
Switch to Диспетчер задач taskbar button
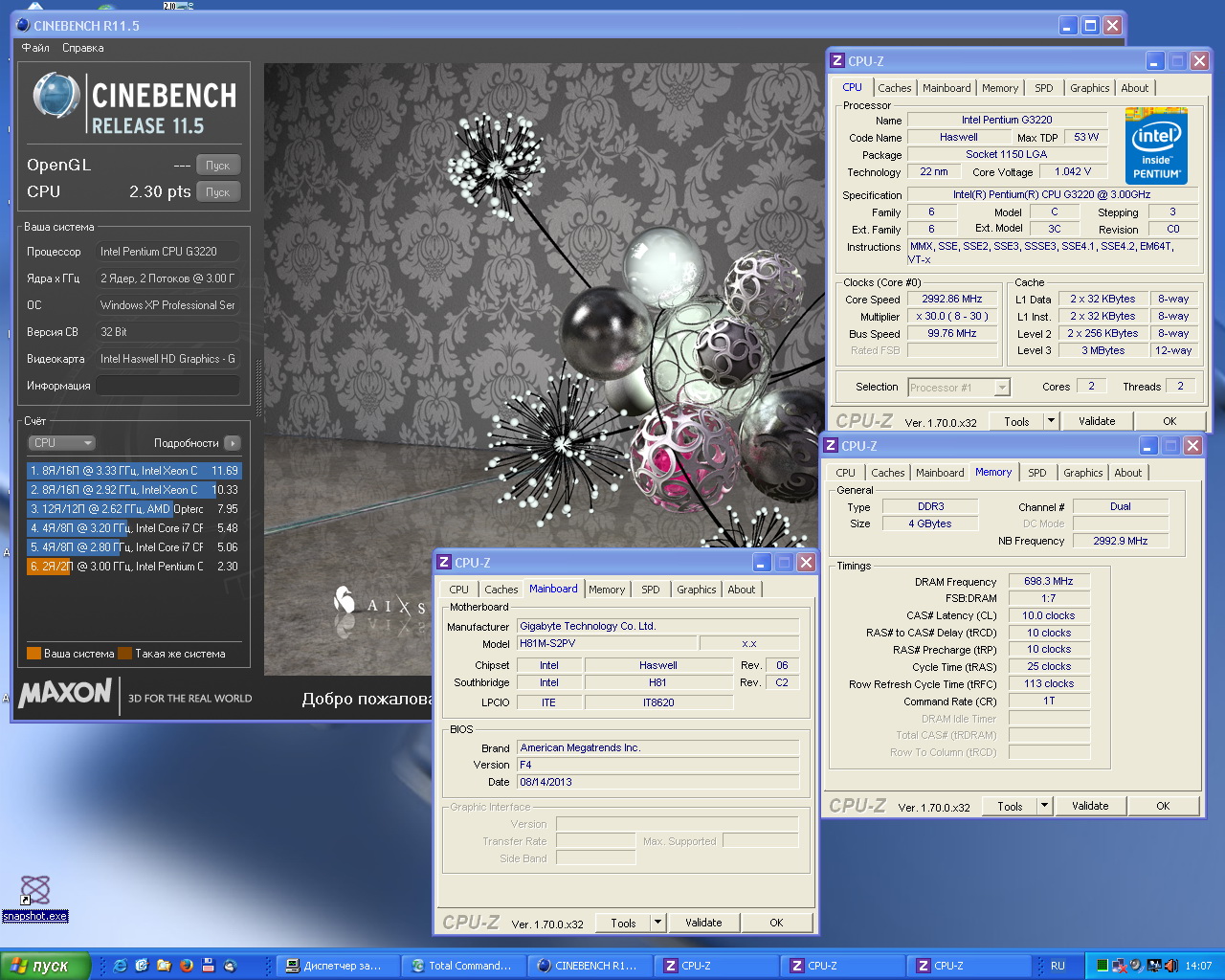[x=336, y=966]
